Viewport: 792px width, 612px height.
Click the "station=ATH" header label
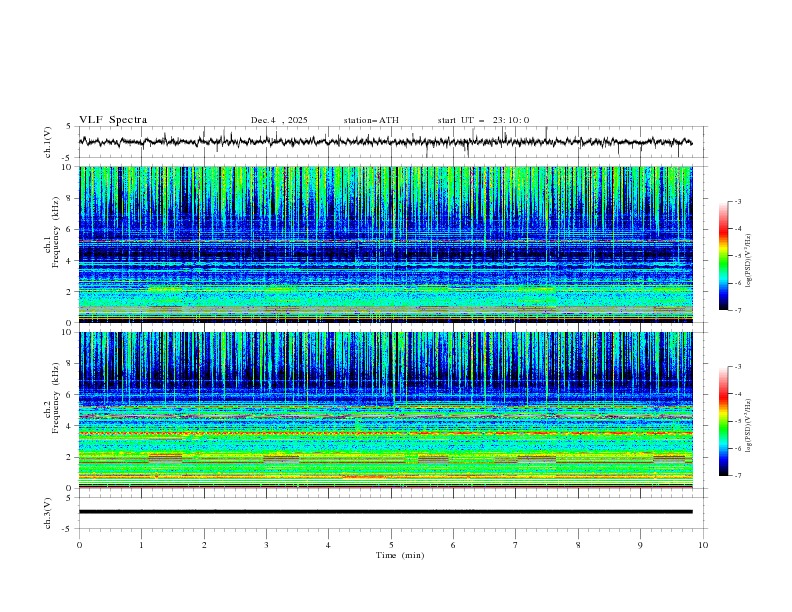click(x=371, y=120)
